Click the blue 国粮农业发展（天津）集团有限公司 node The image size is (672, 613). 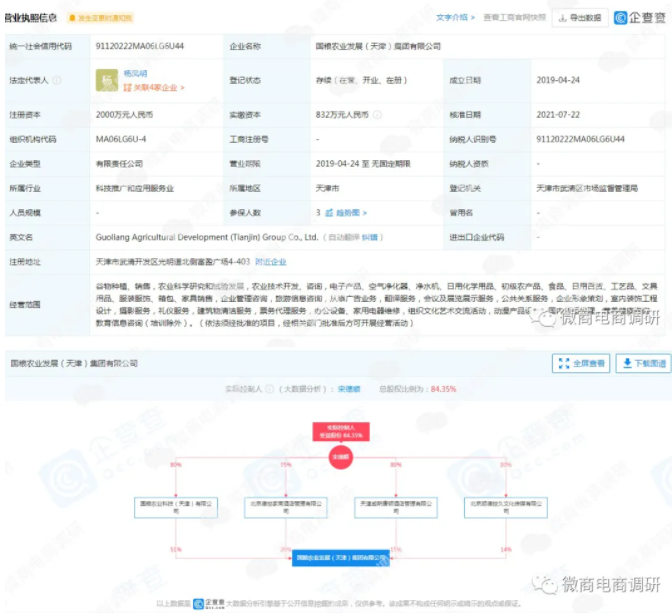pos(341,558)
